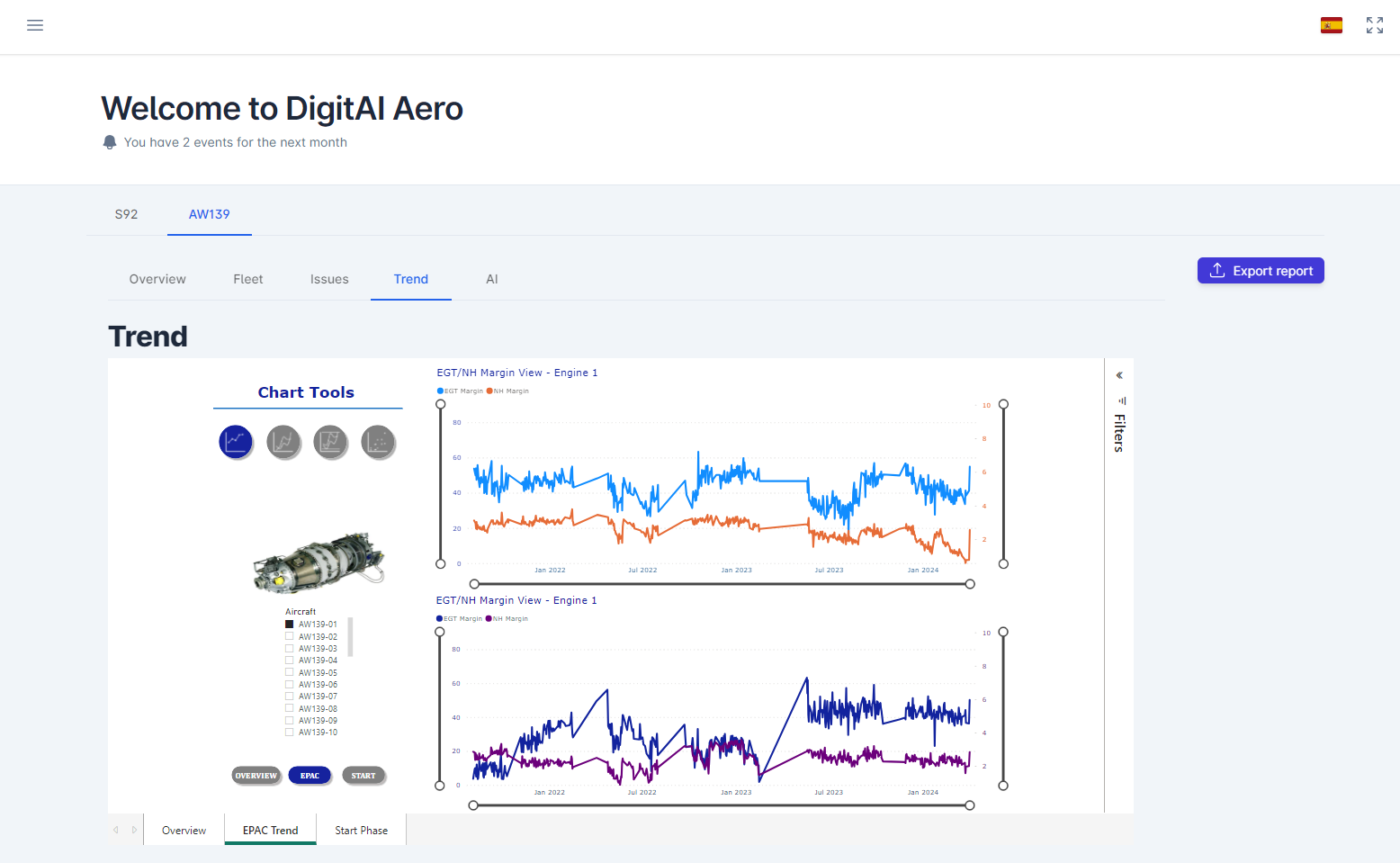Select the scatter chart icon
1400x863 pixels.
[x=378, y=442]
